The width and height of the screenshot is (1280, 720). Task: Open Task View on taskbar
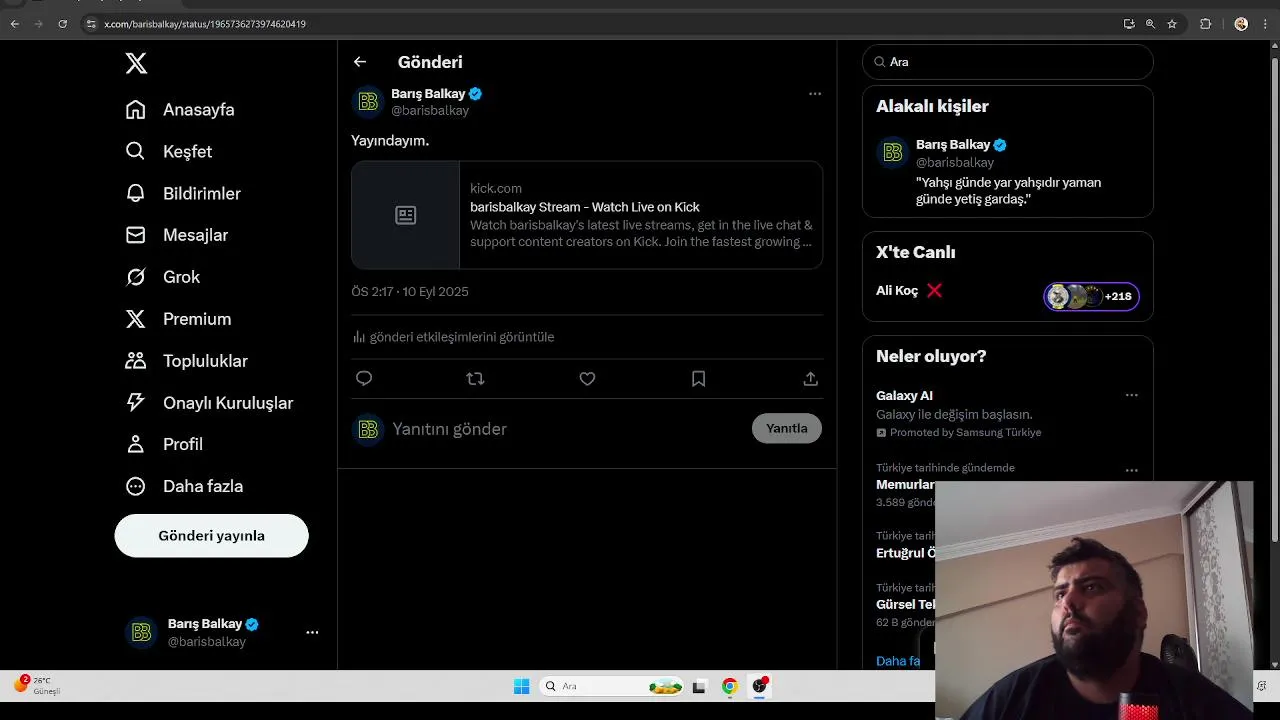tap(699, 686)
